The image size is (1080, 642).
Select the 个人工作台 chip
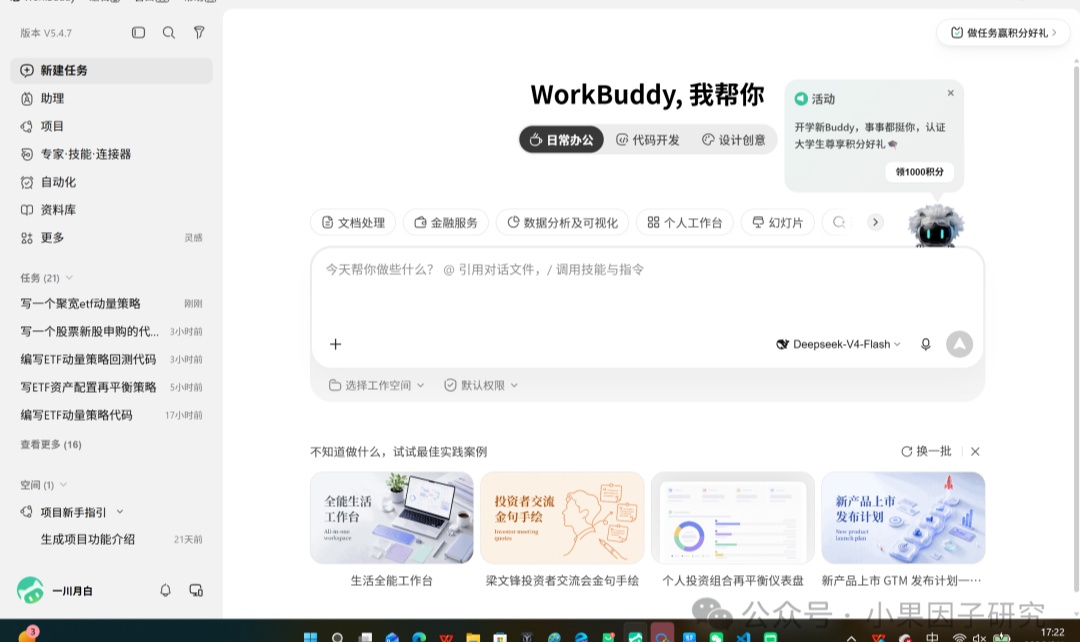[x=685, y=222]
